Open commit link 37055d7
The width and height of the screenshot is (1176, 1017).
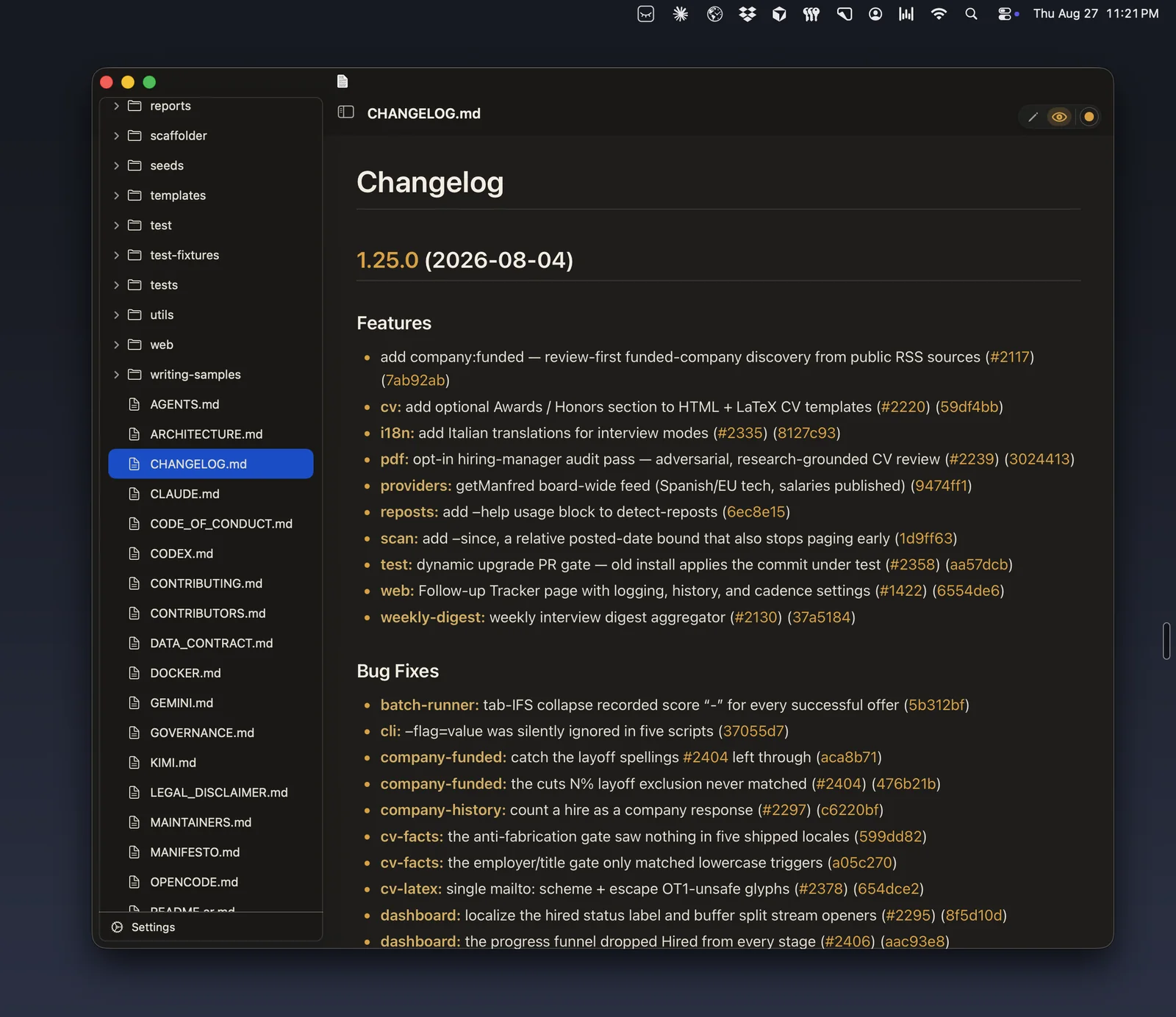(x=753, y=732)
